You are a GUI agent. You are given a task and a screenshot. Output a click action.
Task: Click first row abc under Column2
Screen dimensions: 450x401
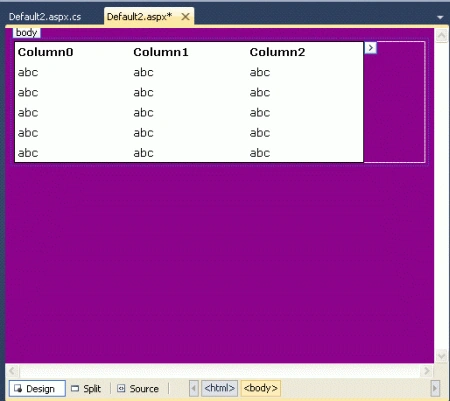click(x=260, y=72)
